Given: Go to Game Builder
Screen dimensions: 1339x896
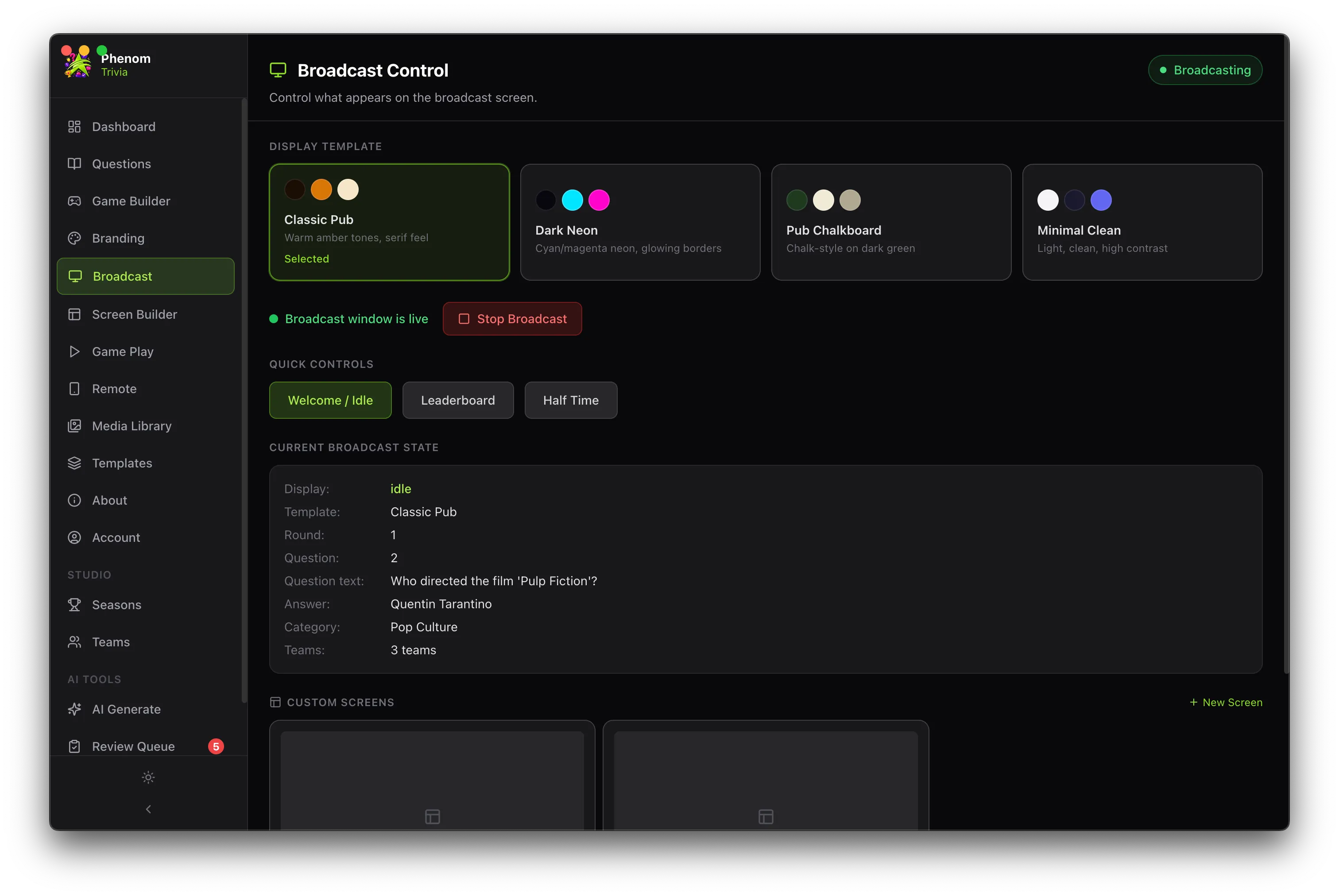Looking at the screenshot, I should (x=146, y=201).
